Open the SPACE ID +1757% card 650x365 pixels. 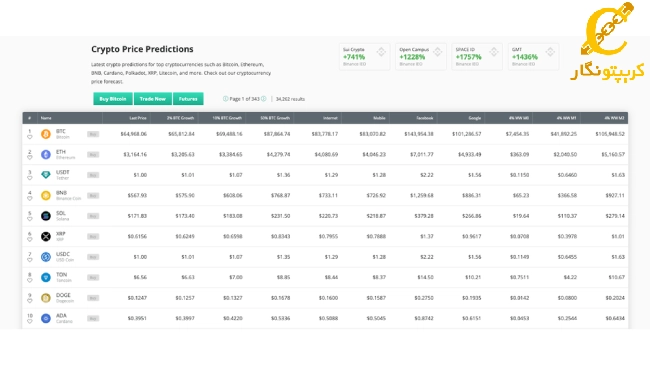477,56
